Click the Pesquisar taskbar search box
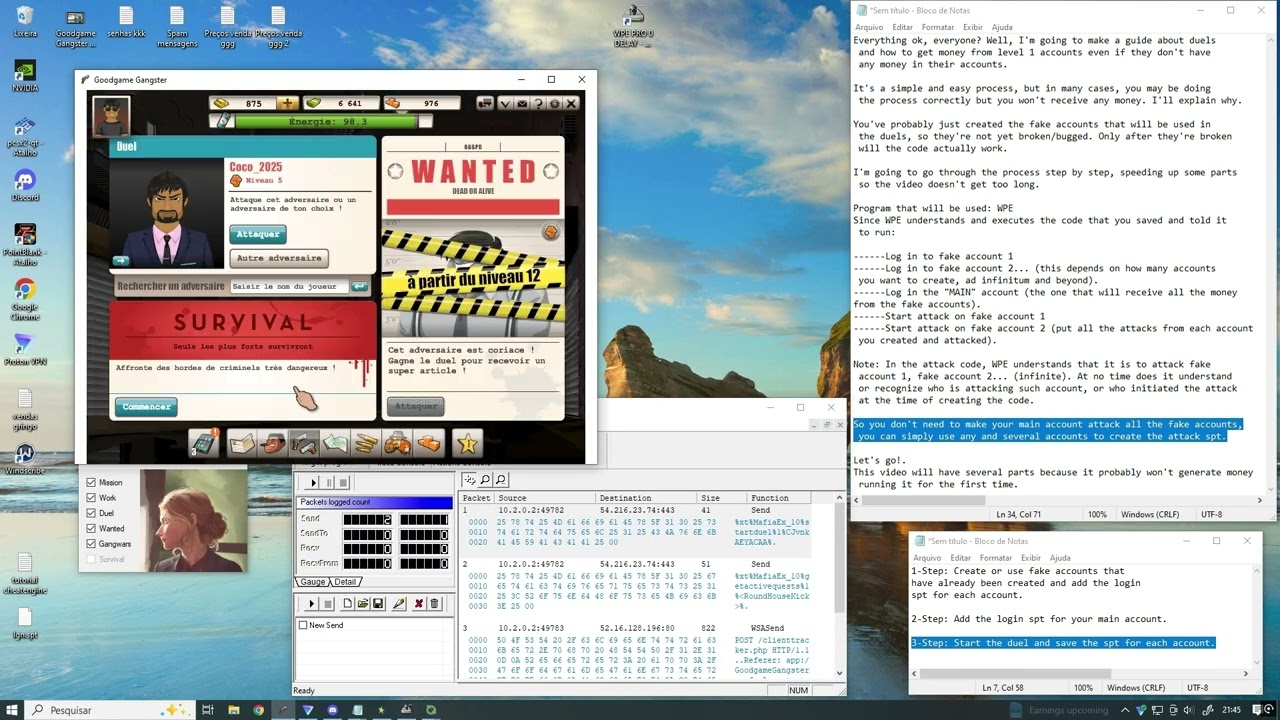The height and width of the screenshot is (720, 1280). (110, 709)
